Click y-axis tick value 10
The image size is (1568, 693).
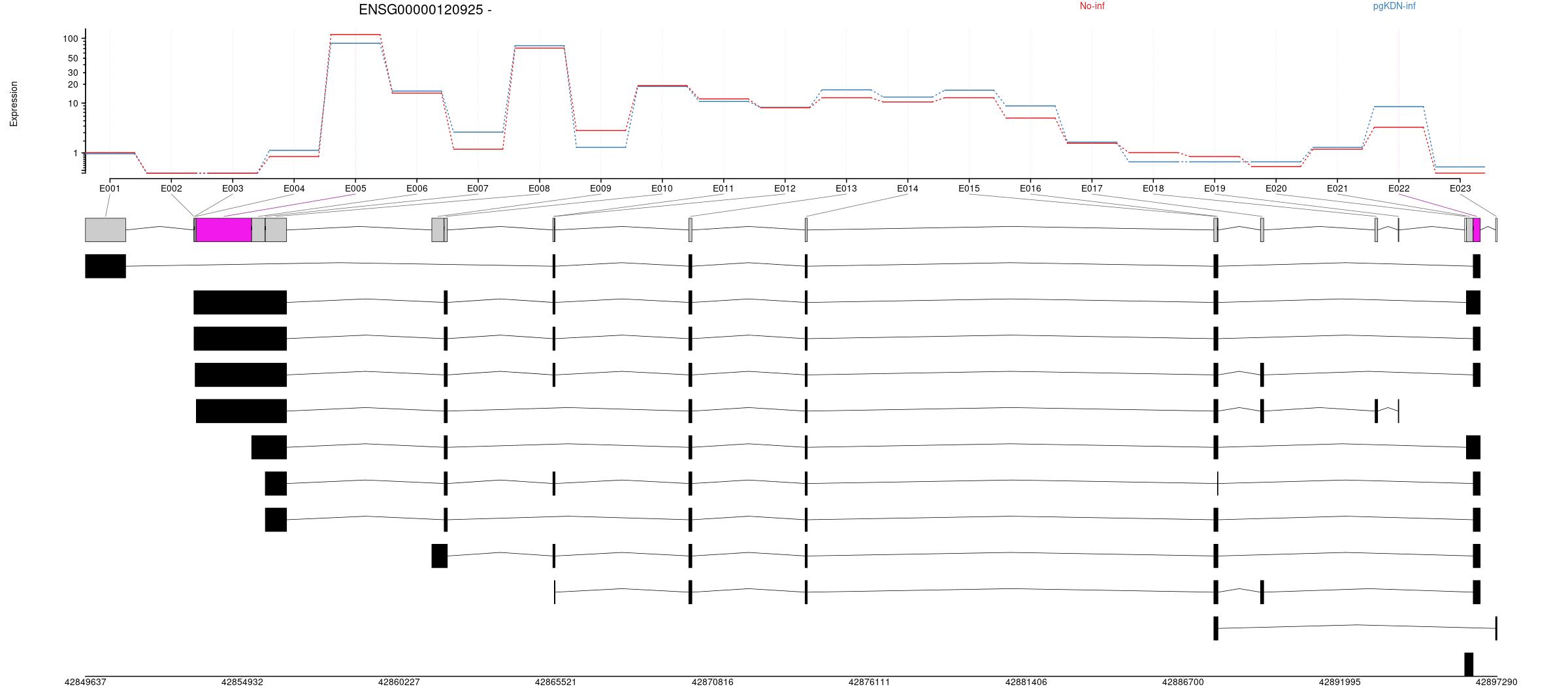[73, 103]
